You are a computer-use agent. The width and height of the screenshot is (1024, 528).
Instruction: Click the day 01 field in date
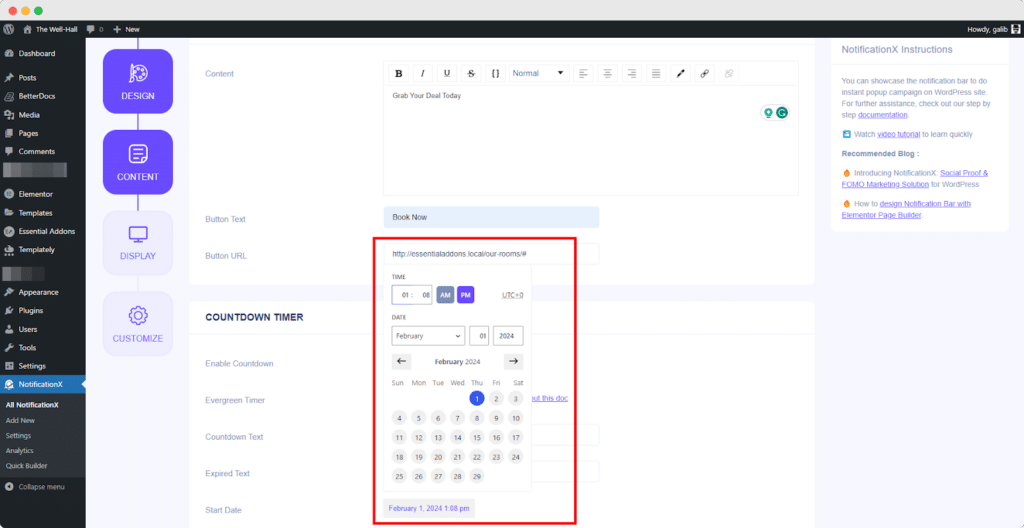[x=479, y=336]
